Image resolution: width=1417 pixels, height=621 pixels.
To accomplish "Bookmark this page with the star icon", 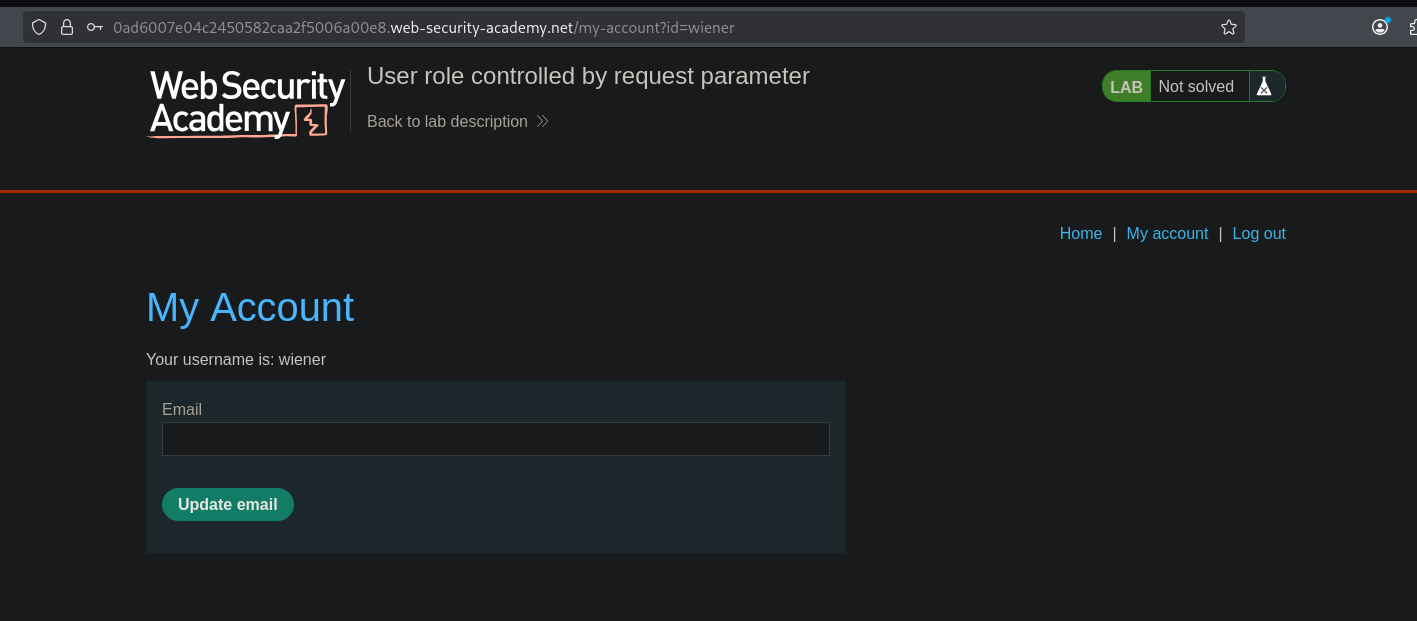I will click(x=1229, y=27).
